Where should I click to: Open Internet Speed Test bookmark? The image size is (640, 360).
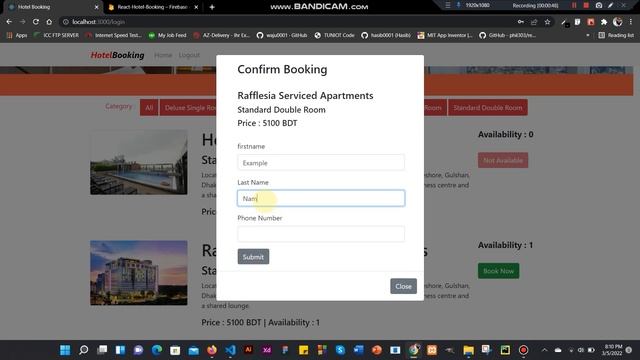(x=113, y=36)
